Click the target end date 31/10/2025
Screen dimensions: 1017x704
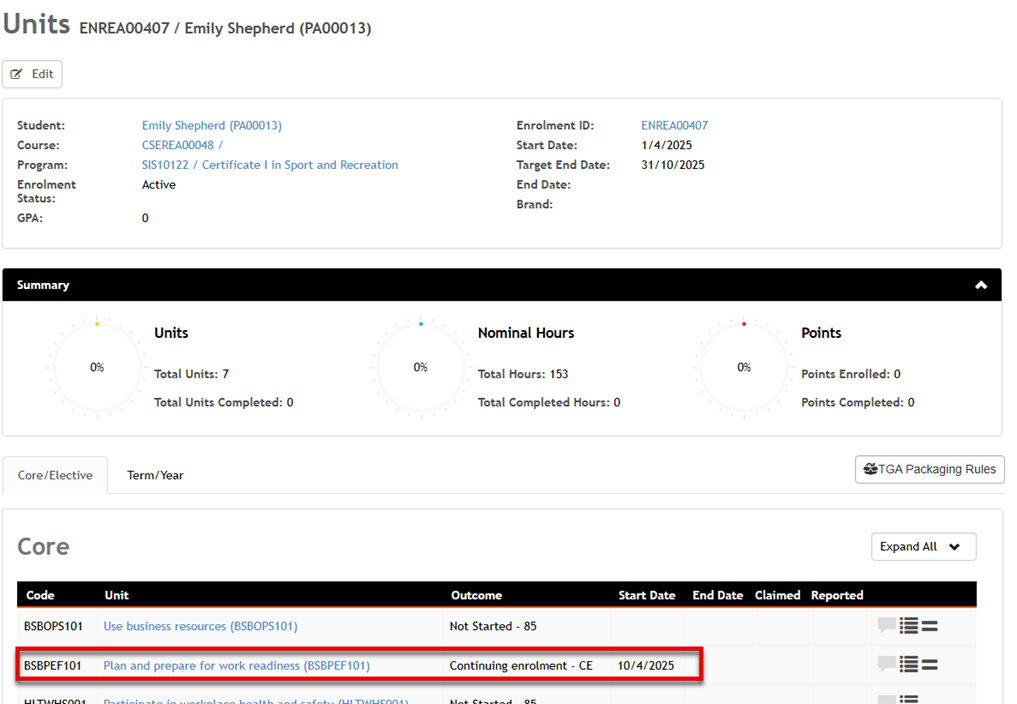click(x=673, y=165)
